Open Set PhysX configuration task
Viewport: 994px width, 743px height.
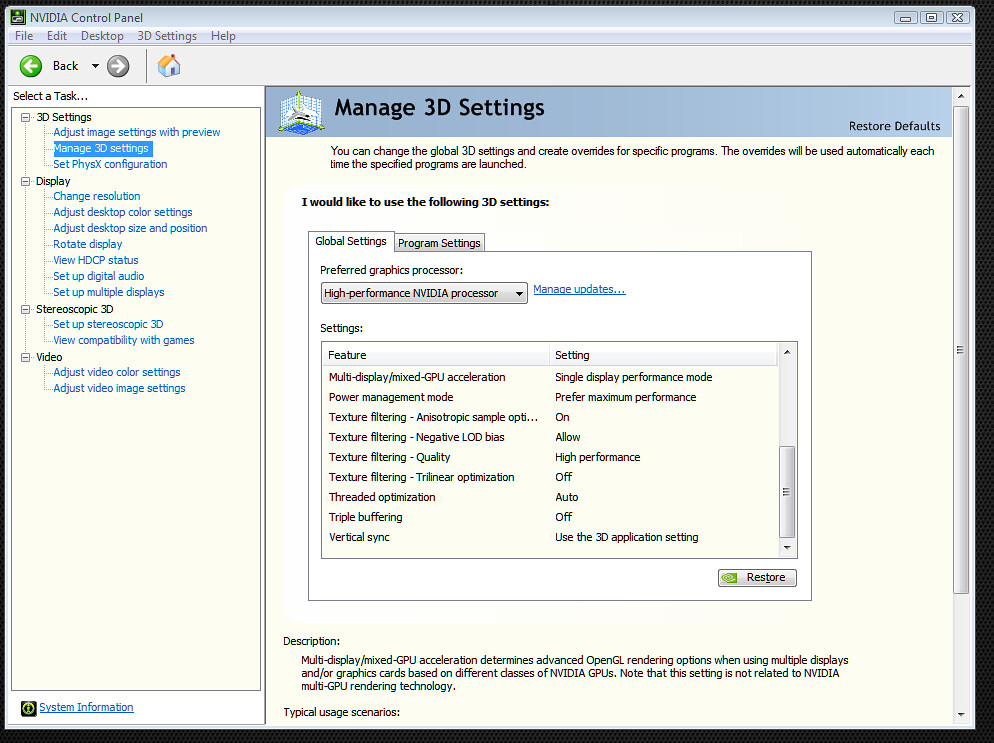[x=110, y=164]
